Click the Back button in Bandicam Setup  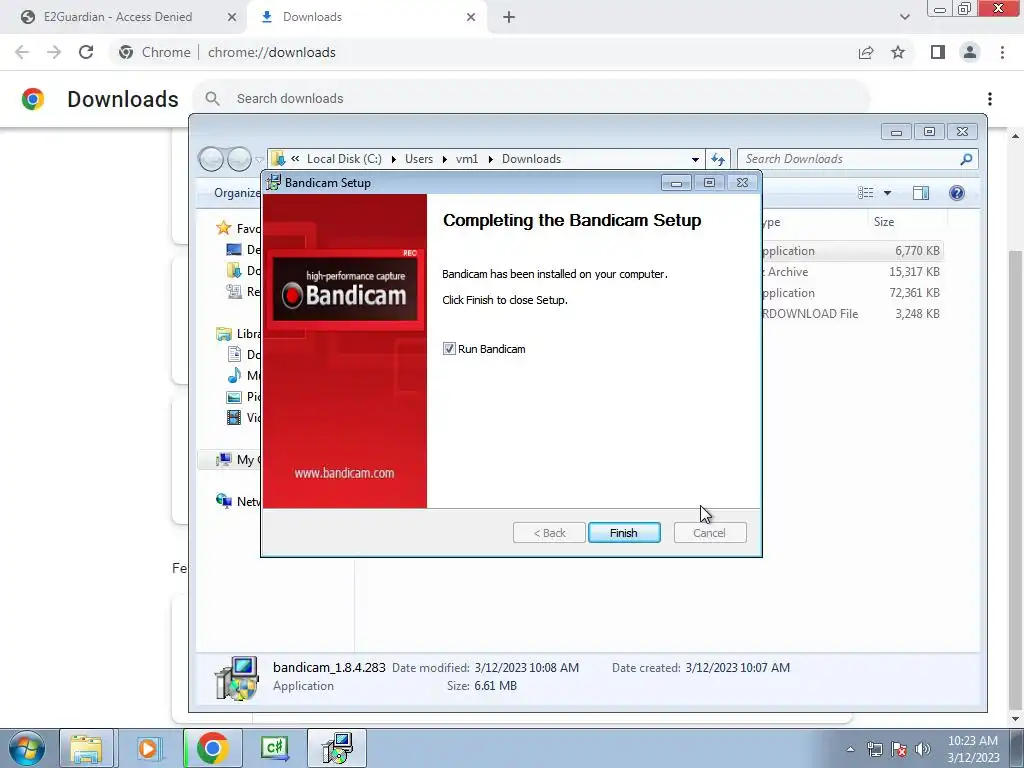(x=549, y=533)
